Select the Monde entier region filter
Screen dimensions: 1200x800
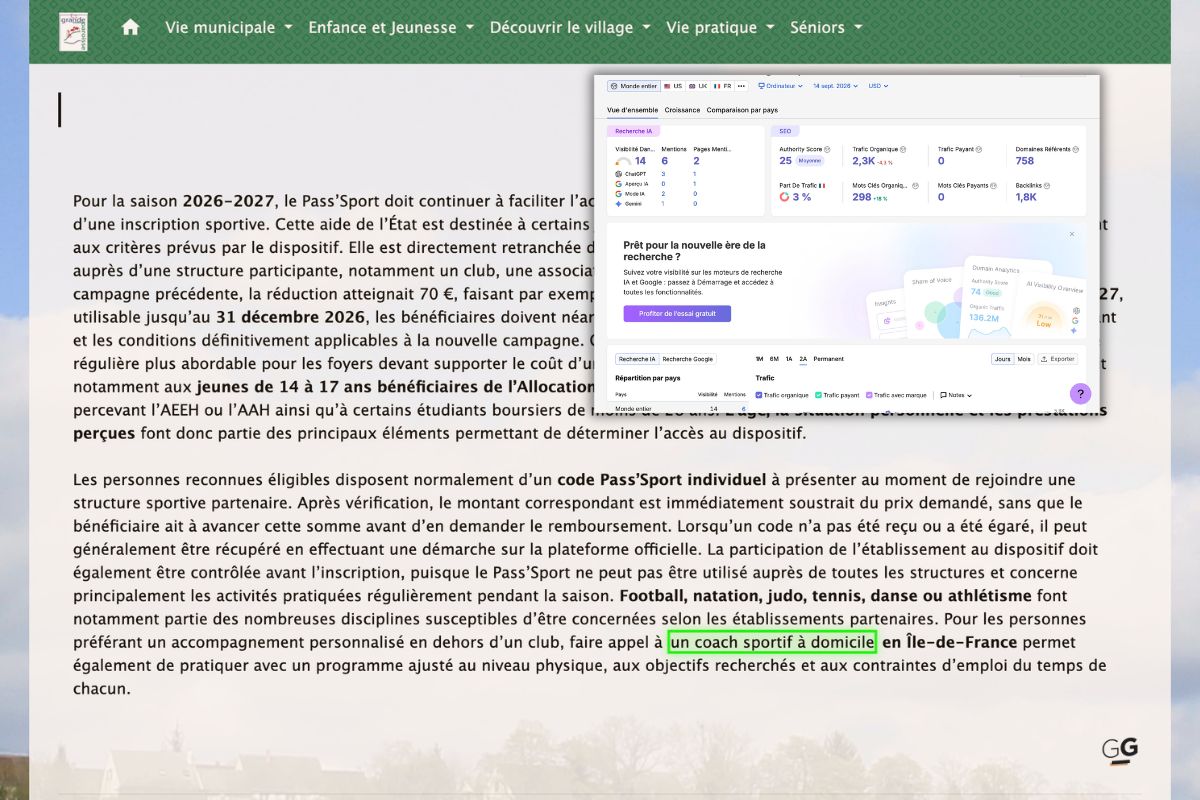(x=632, y=86)
